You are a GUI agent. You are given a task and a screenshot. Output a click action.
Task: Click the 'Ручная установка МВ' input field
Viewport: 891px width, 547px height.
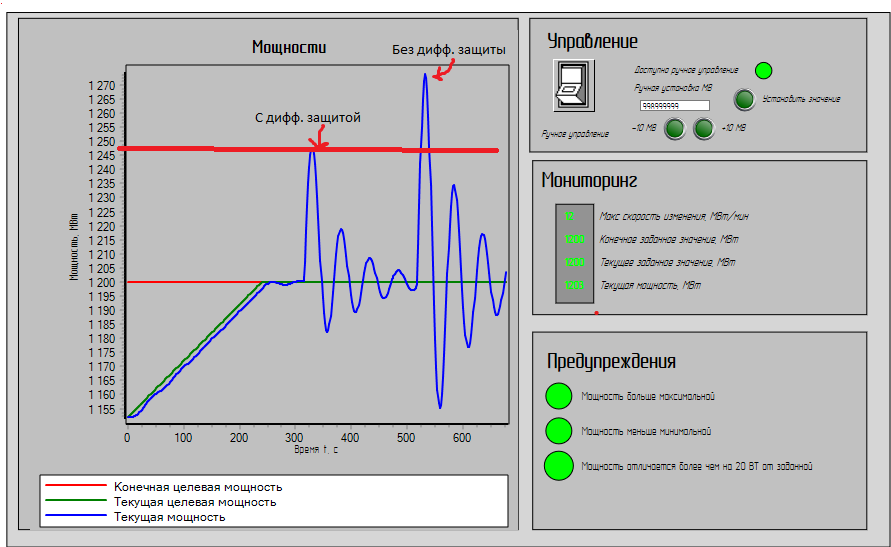pyautogui.click(x=674, y=105)
